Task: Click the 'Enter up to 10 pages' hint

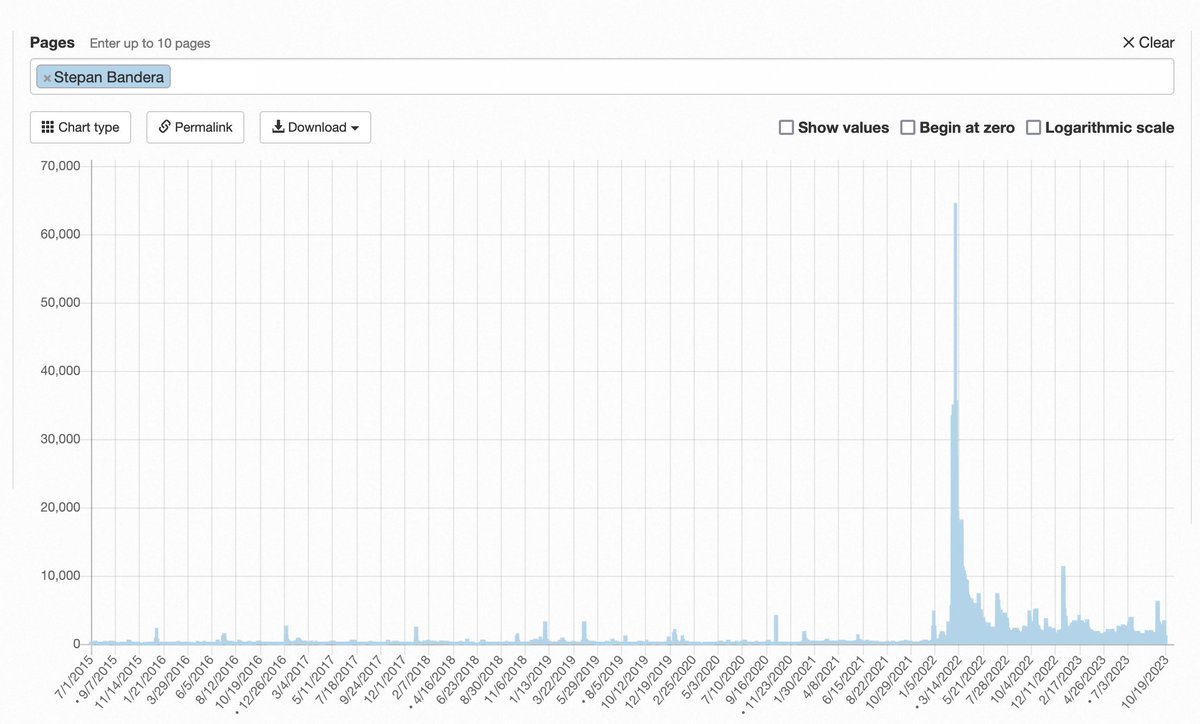Action: tap(150, 43)
